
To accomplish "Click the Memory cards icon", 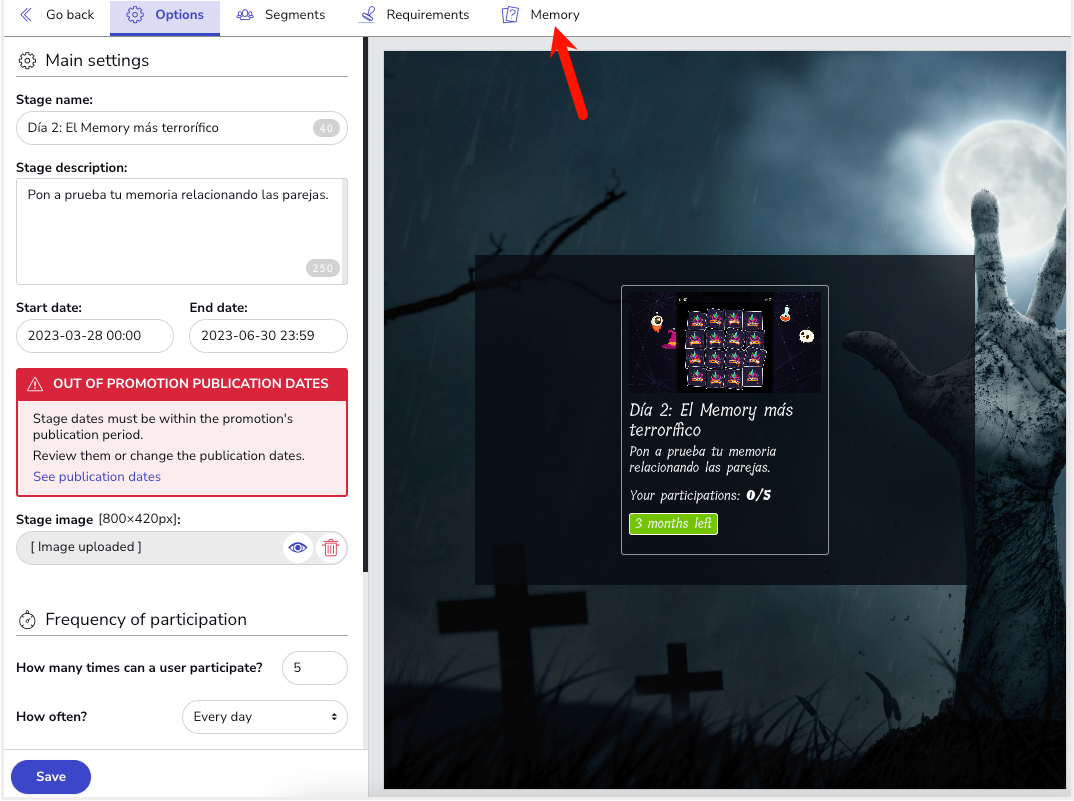I will pos(510,14).
